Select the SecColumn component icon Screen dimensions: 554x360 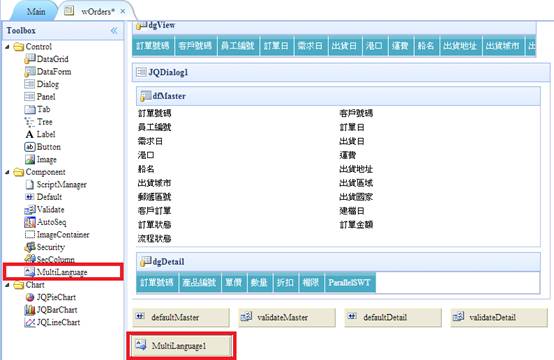click(30, 259)
